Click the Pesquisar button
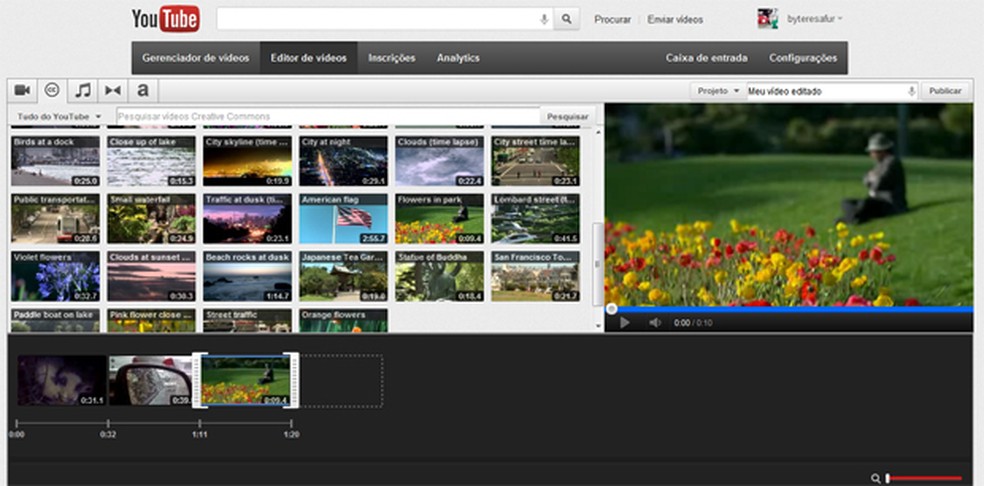This screenshot has height=486, width=984. [568, 117]
